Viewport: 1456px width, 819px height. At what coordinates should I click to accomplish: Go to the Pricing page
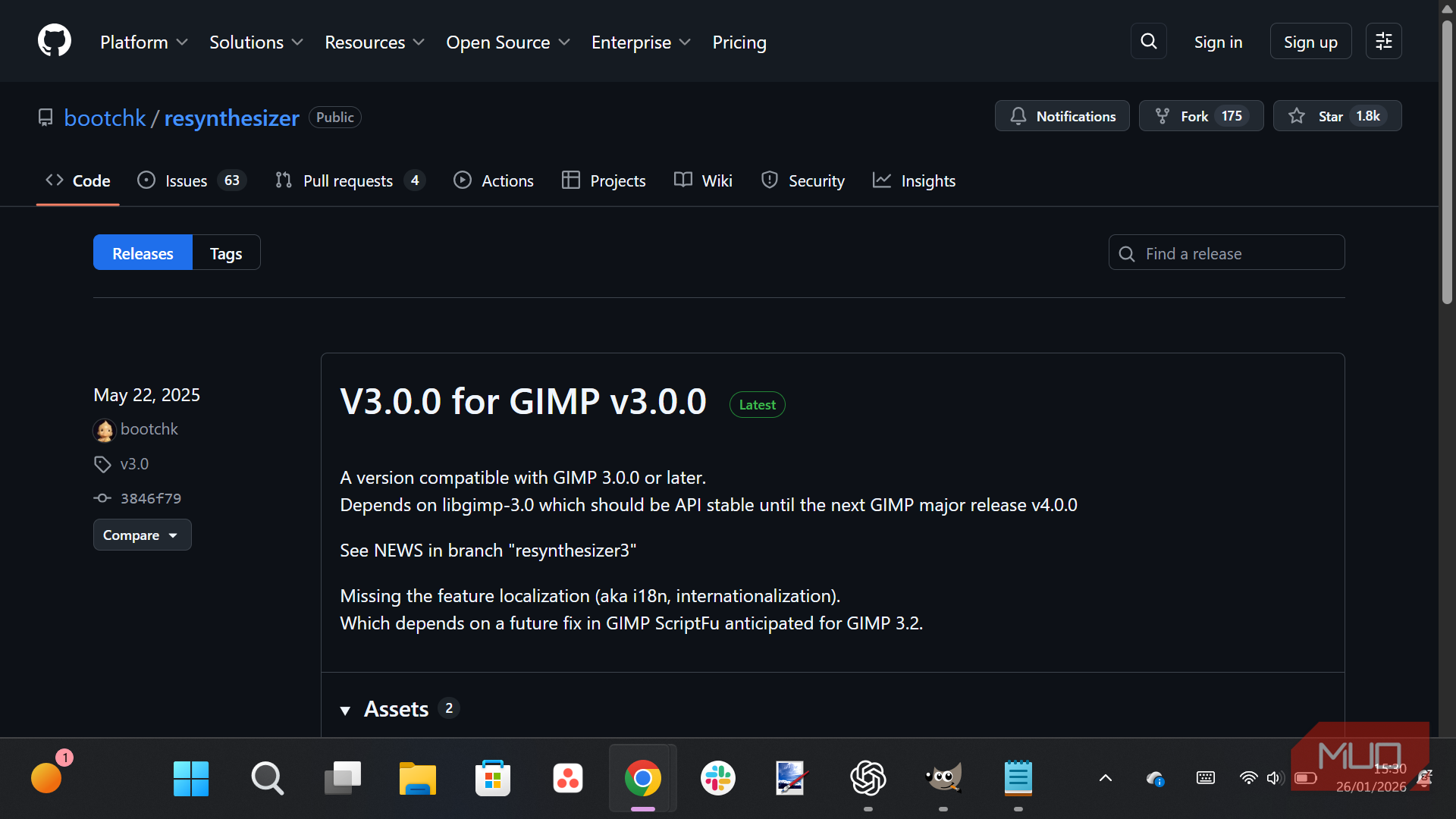click(739, 42)
